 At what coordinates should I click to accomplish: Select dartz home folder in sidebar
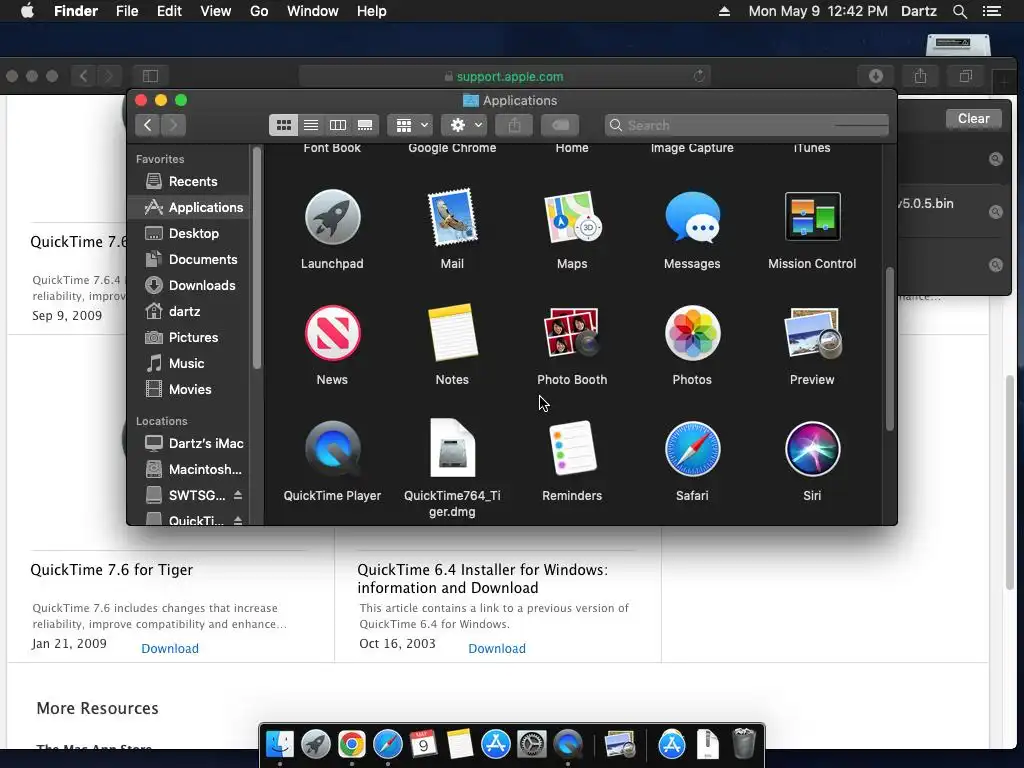pos(189,312)
